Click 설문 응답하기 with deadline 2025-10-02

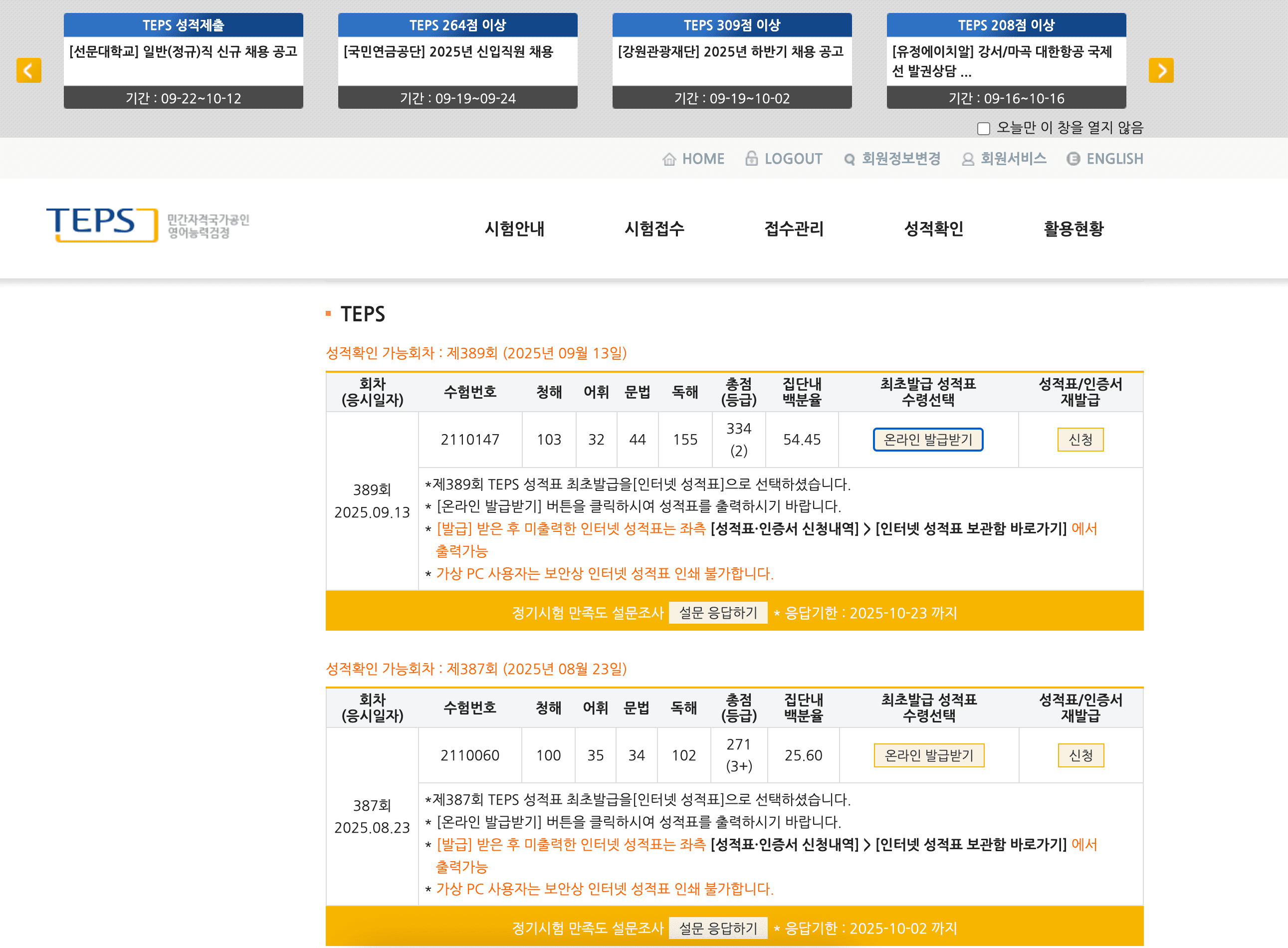pos(718,928)
